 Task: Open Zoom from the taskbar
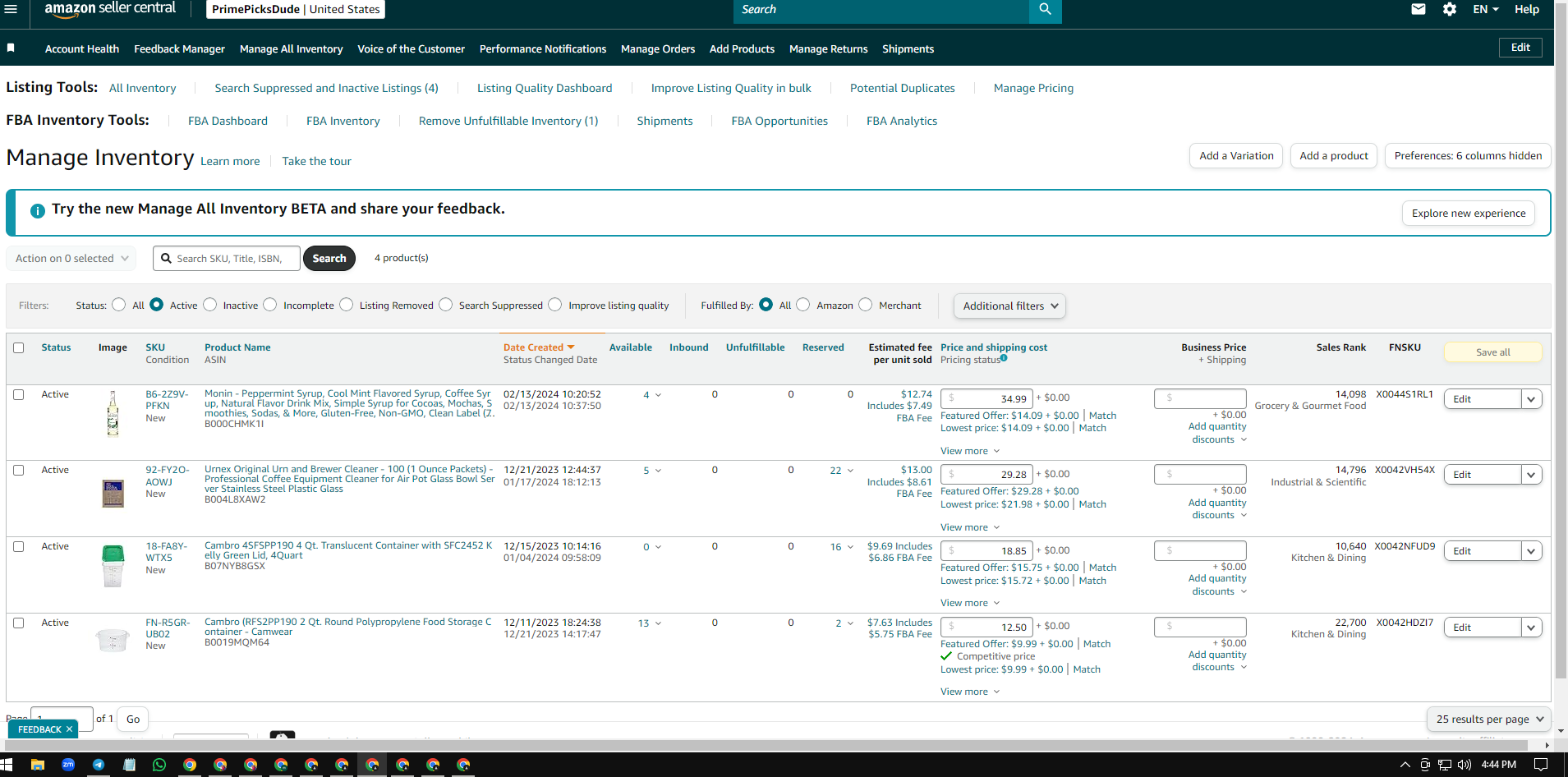tap(68, 765)
